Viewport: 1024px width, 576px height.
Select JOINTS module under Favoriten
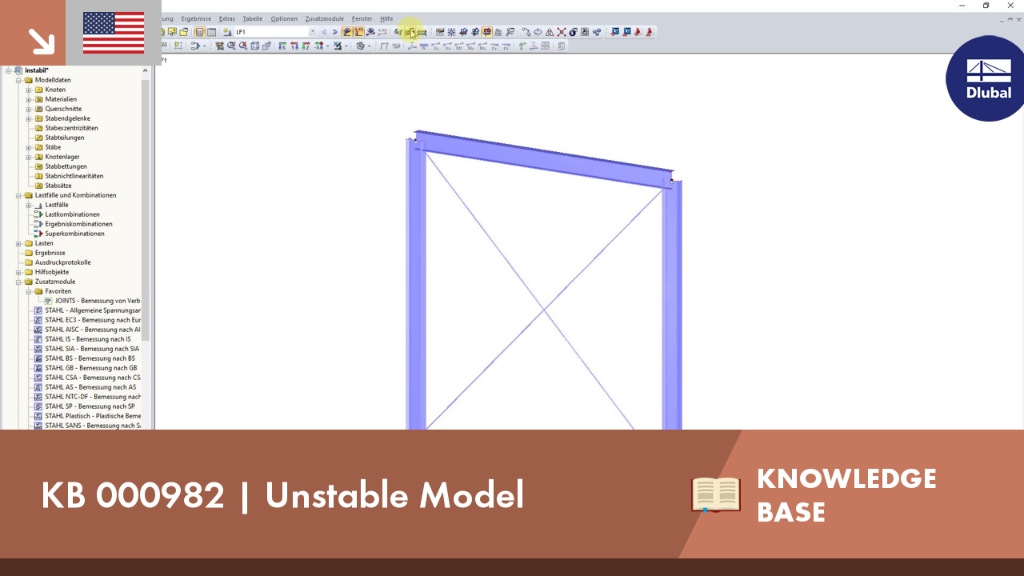(x=97, y=301)
